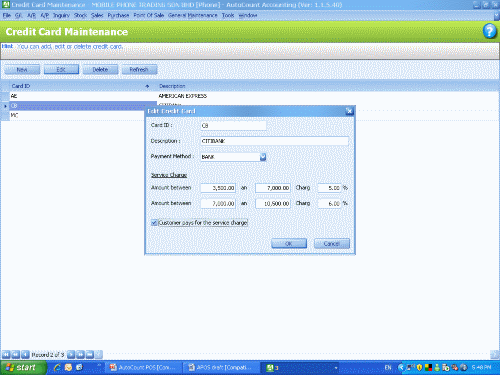Viewport: 500px width, 375px height.
Task: Go to next record navigation arrow
Action: click(x=71, y=355)
